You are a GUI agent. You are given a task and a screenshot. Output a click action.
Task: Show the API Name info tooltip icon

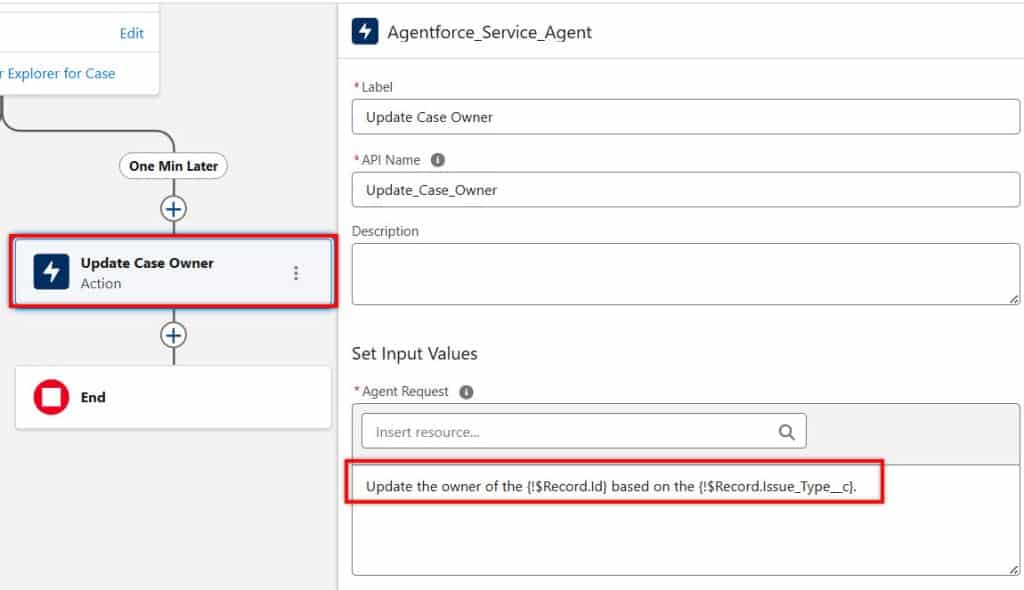pos(438,159)
